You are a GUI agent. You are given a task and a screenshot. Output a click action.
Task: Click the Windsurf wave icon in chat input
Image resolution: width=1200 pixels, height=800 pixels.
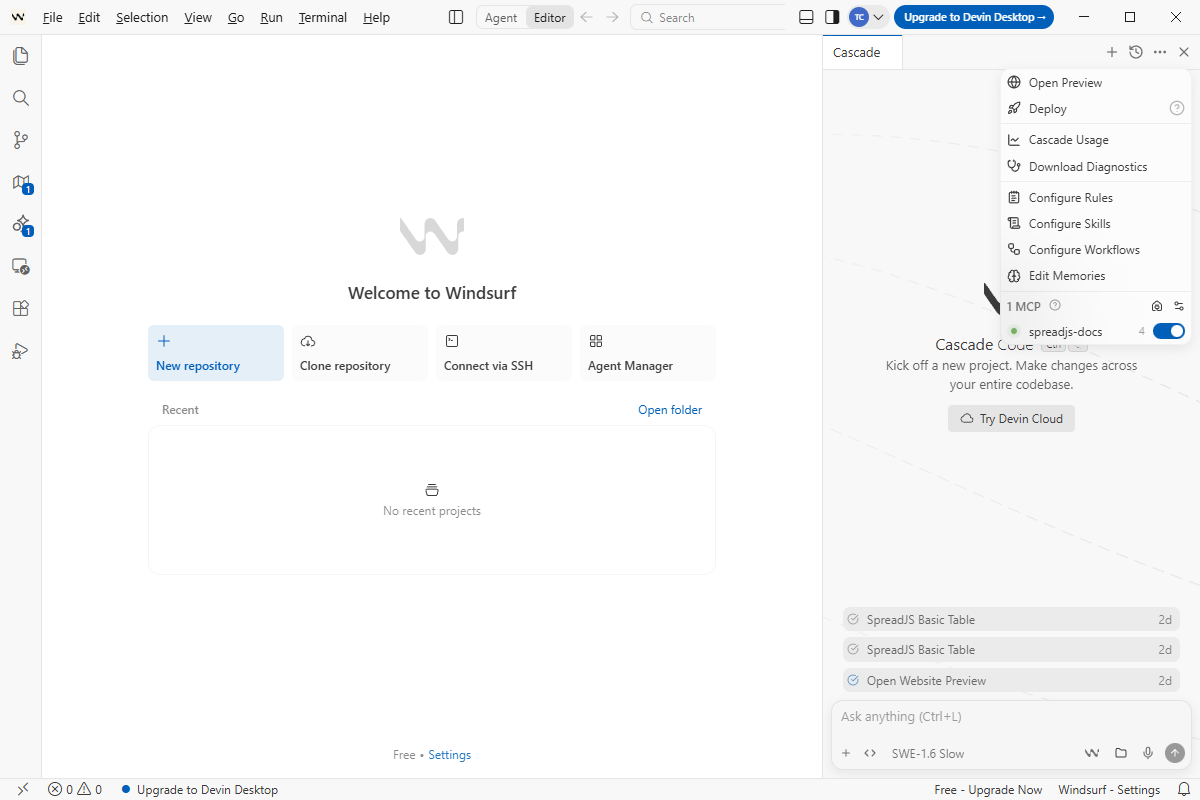[x=1092, y=753]
